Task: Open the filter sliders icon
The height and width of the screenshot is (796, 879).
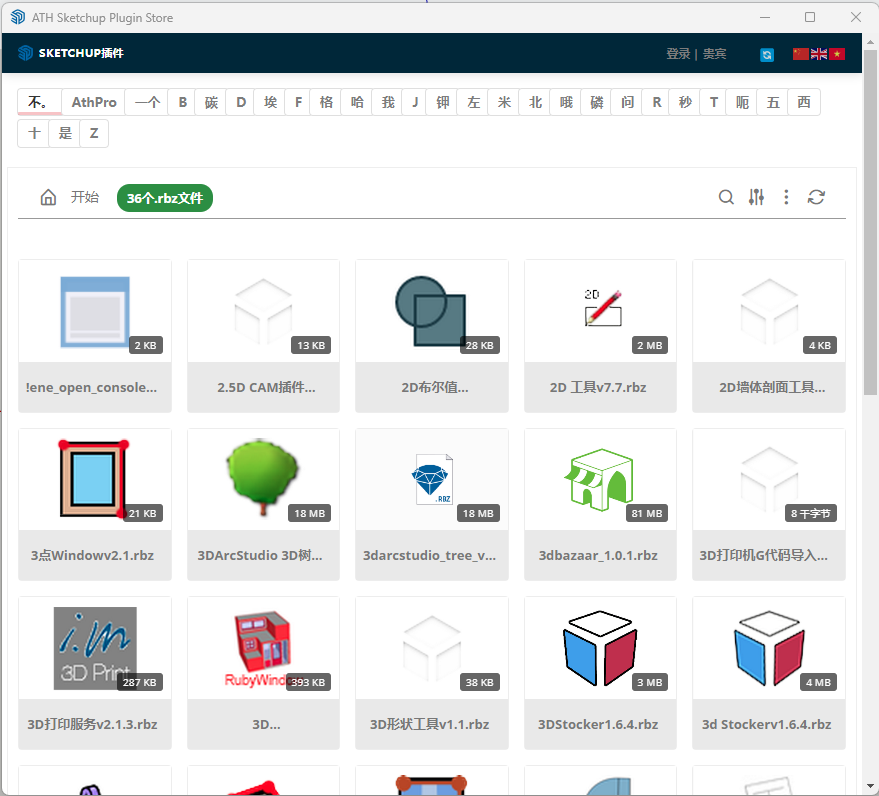Action: point(756,197)
